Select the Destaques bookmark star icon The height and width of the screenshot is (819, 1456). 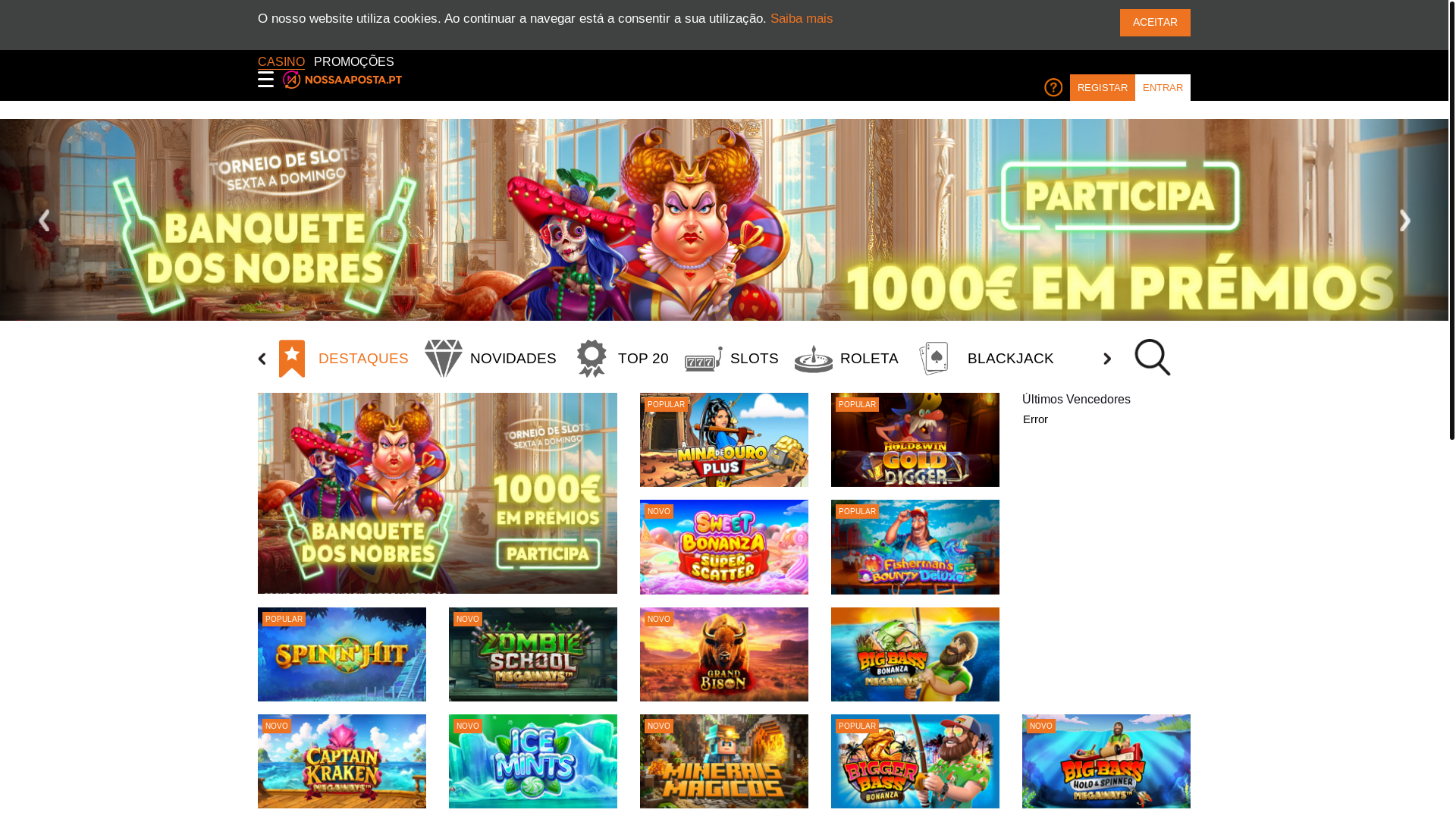click(292, 359)
